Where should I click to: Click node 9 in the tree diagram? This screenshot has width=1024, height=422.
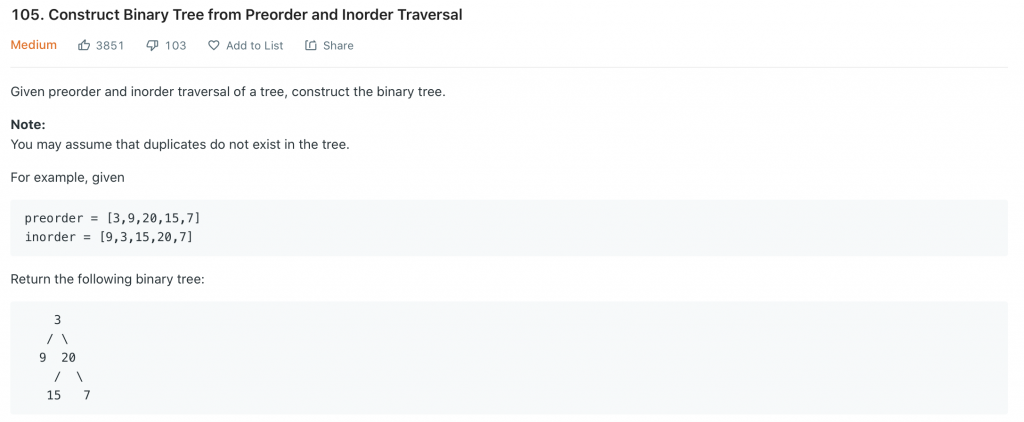[x=43, y=357]
